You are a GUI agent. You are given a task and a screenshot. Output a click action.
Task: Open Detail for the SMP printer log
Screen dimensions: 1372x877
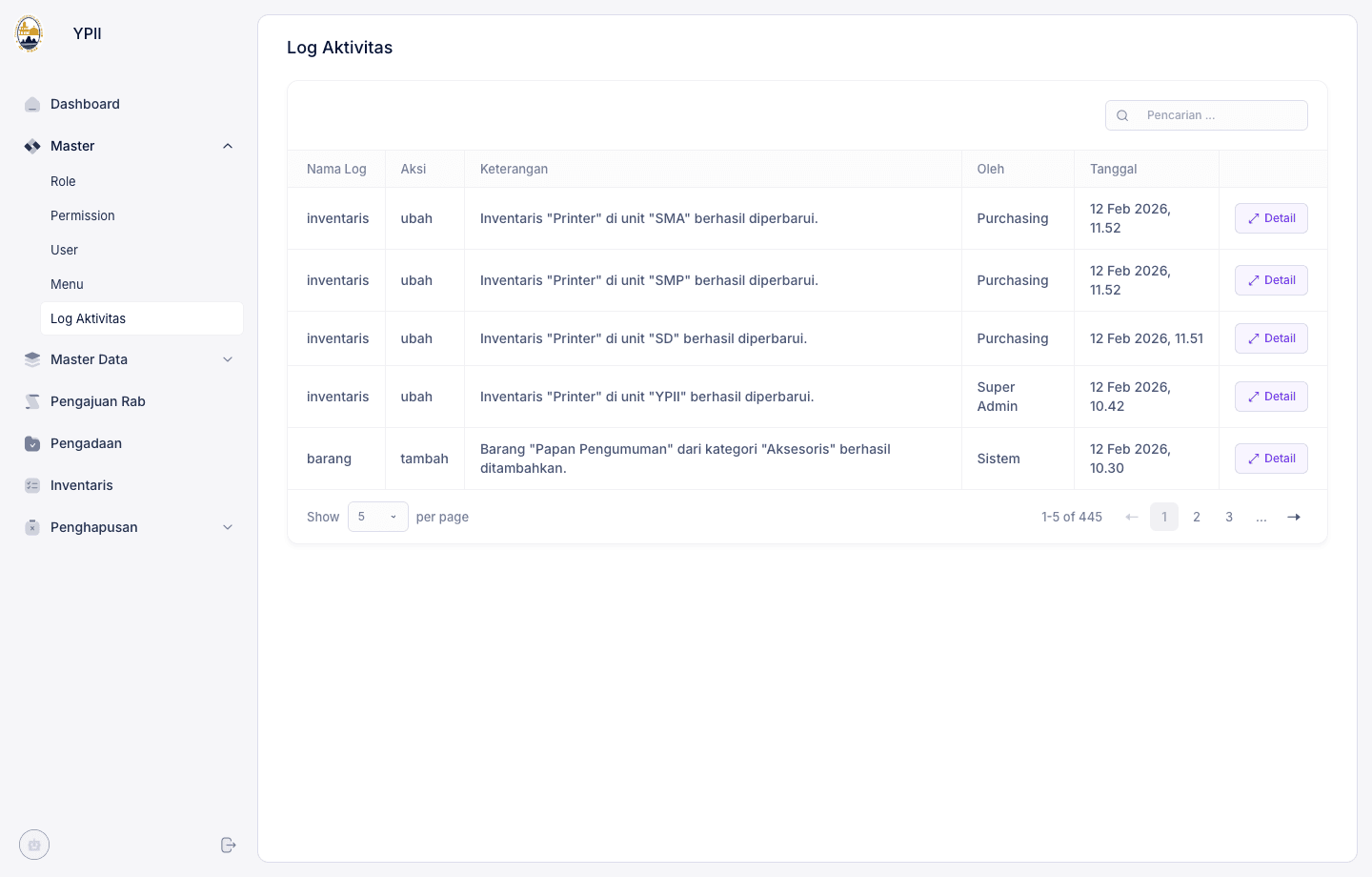pos(1271,280)
